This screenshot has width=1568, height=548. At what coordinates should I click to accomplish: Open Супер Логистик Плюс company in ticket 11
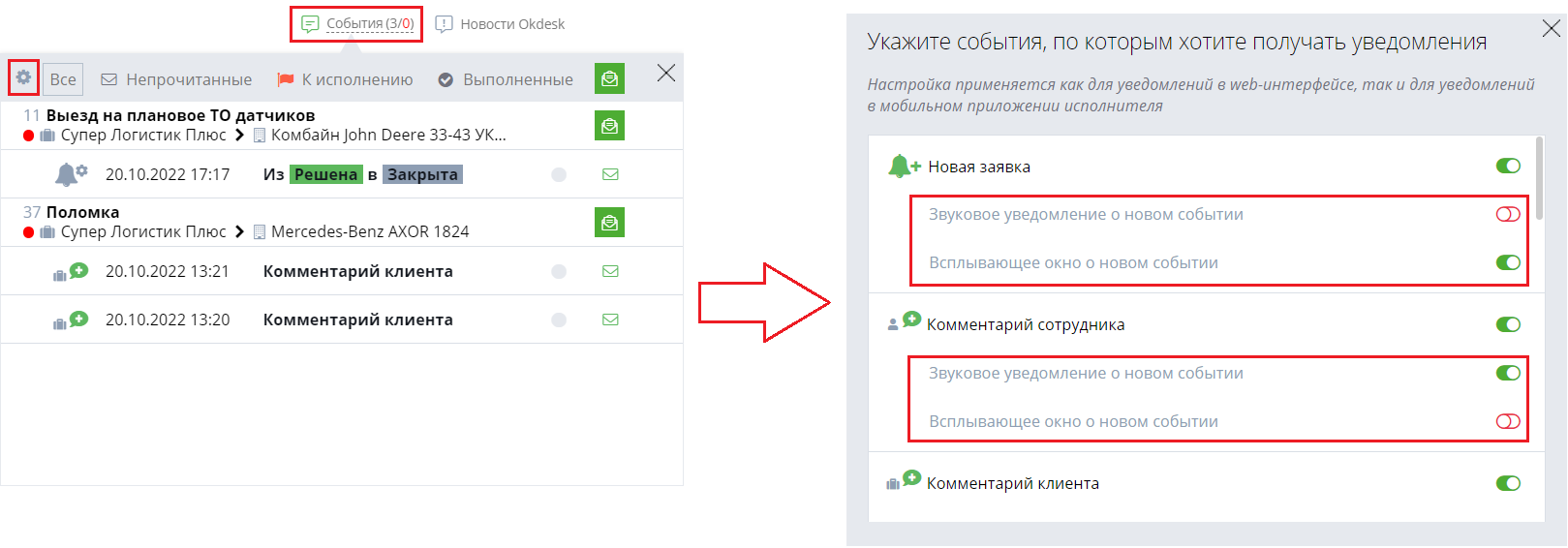pos(143,135)
